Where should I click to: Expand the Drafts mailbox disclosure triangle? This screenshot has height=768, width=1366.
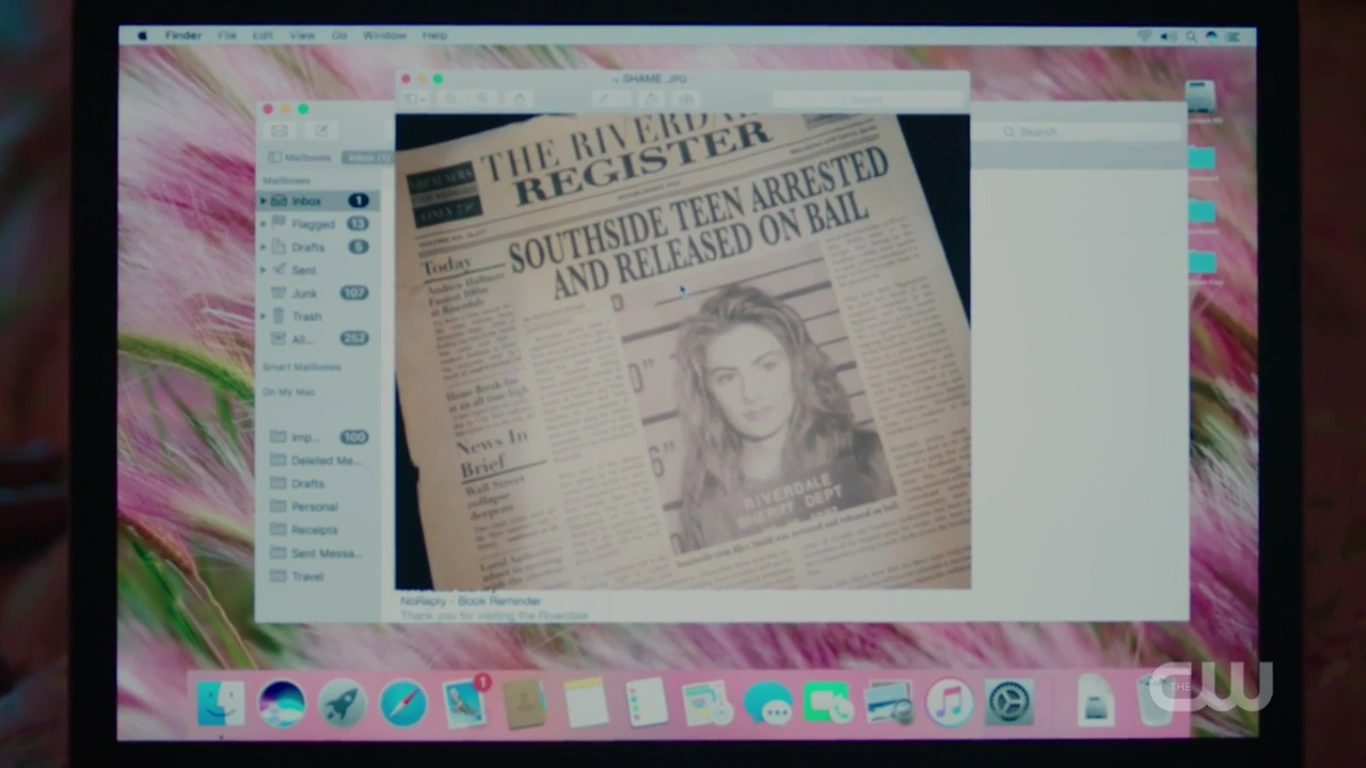264,247
